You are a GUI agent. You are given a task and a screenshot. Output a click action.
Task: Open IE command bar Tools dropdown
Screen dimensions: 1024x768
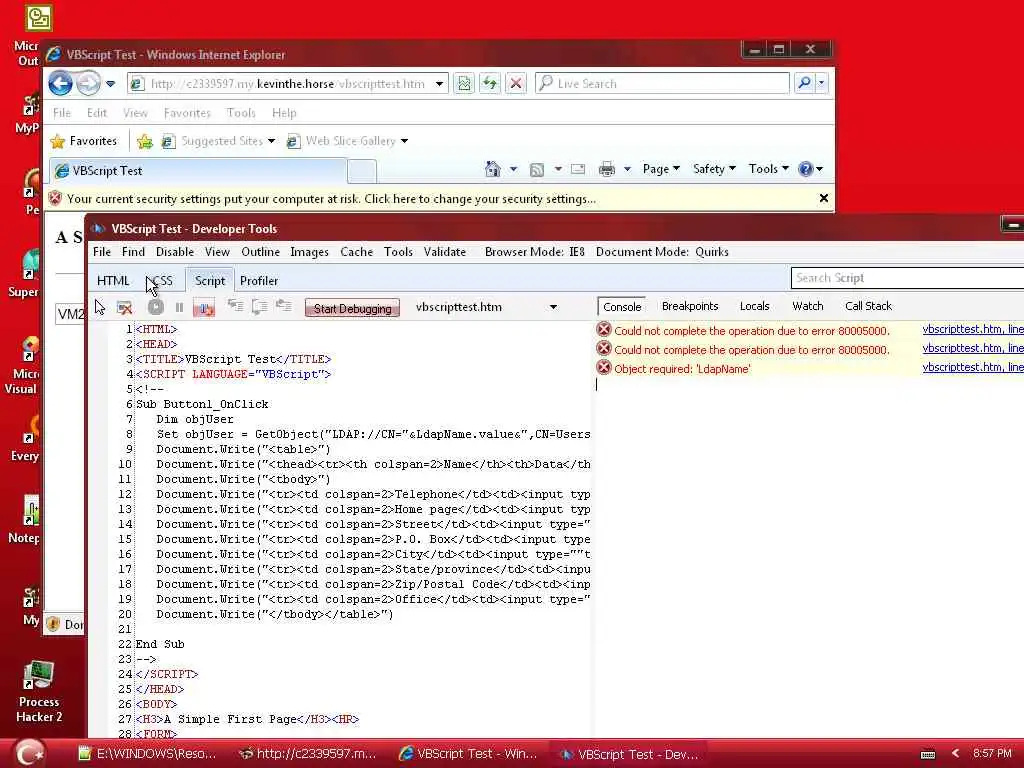pyautogui.click(x=769, y=169)
